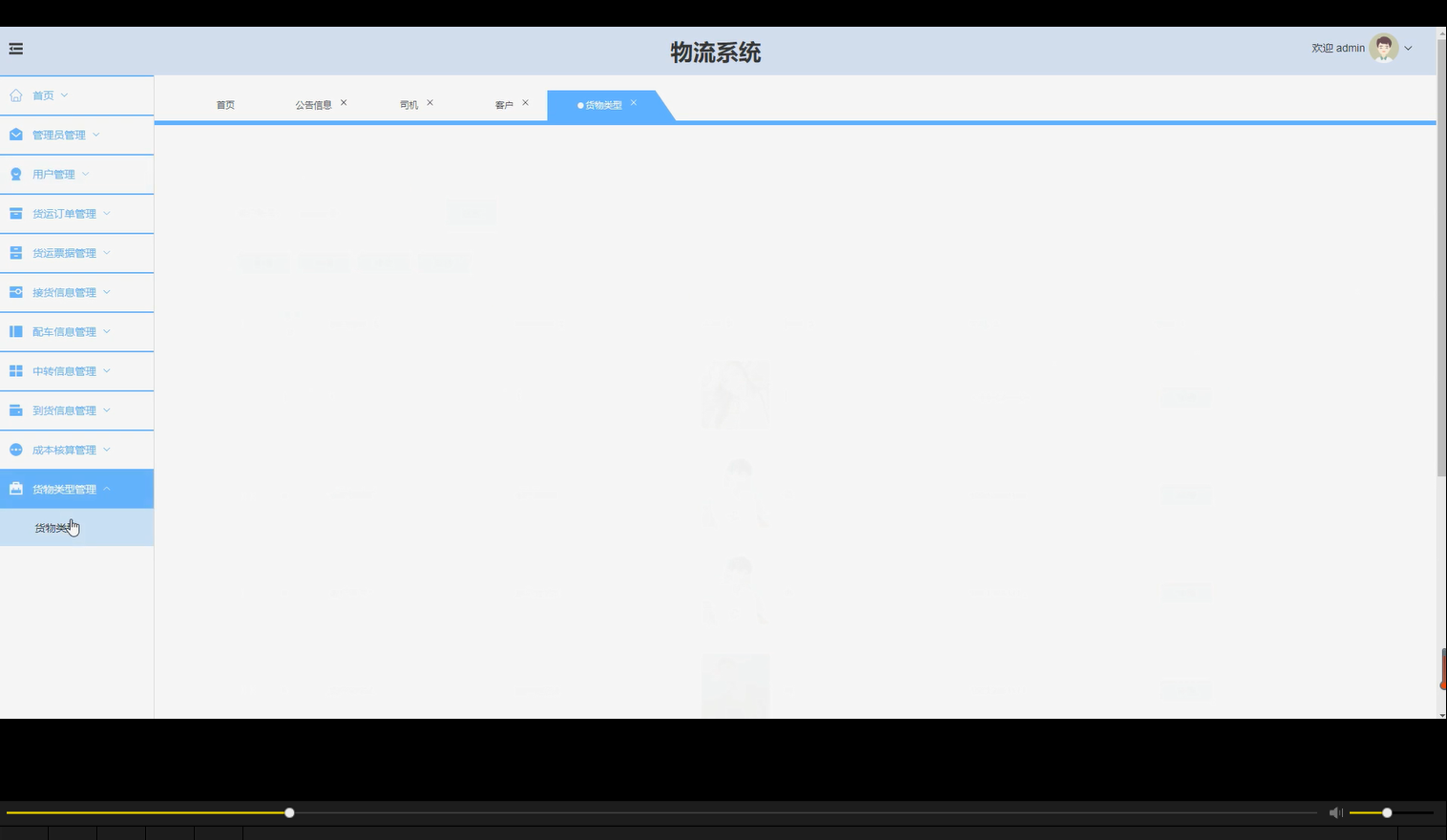Open the 公告信息 tab
The image size is (1447, 840).
click(x=315, y=104)
